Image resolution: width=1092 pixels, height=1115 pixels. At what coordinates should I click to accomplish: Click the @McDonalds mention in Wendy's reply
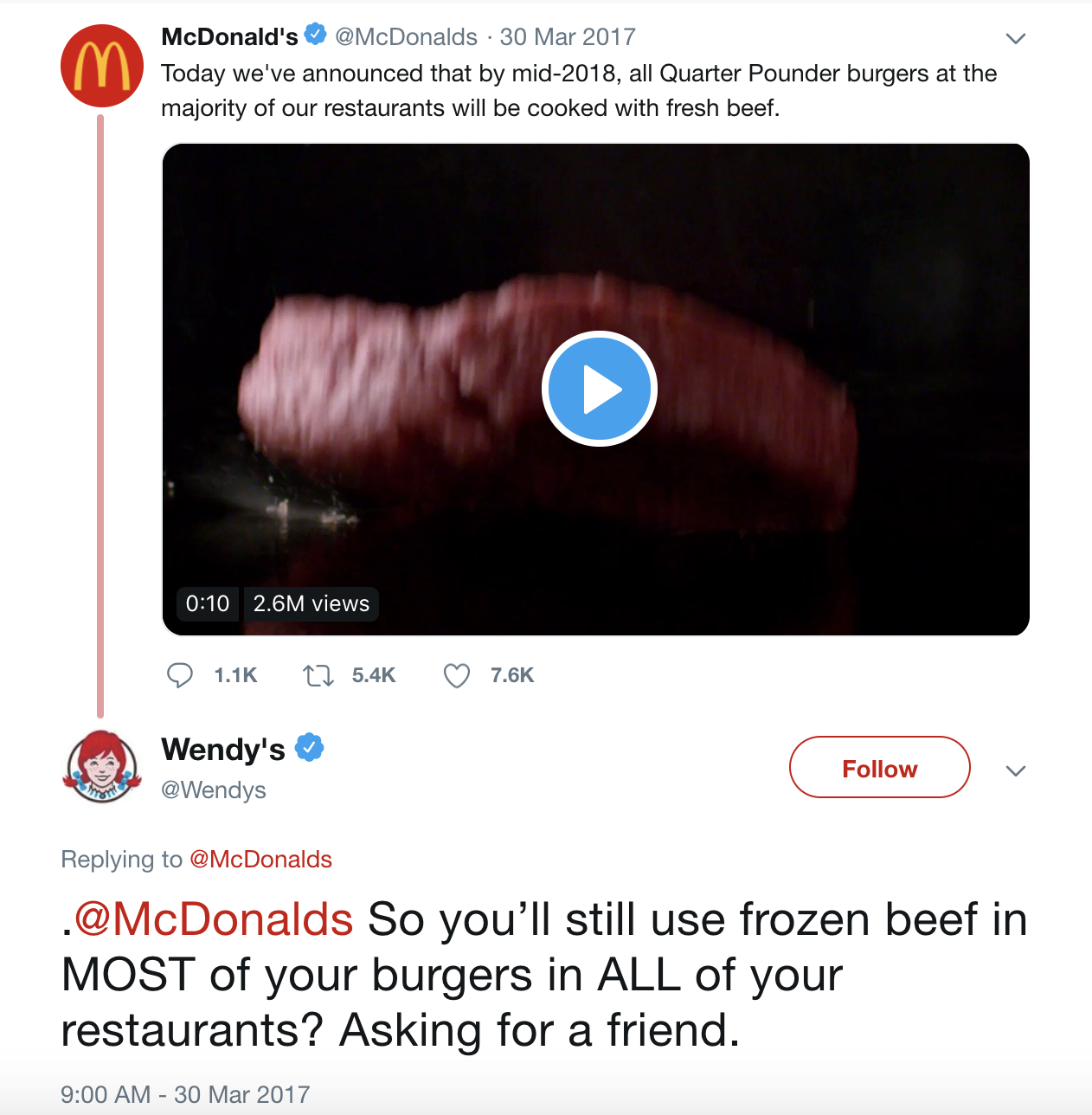pyautogui.click(x=214, y=919)
